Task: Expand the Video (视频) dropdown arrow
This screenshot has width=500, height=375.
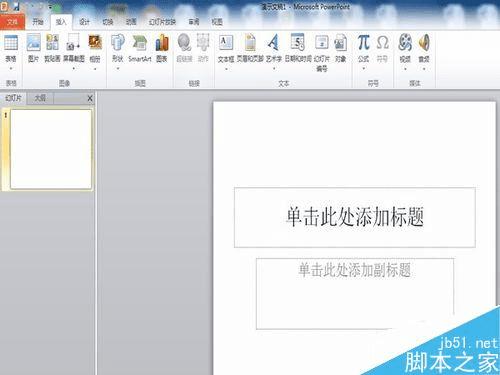Action: point(405,68)
